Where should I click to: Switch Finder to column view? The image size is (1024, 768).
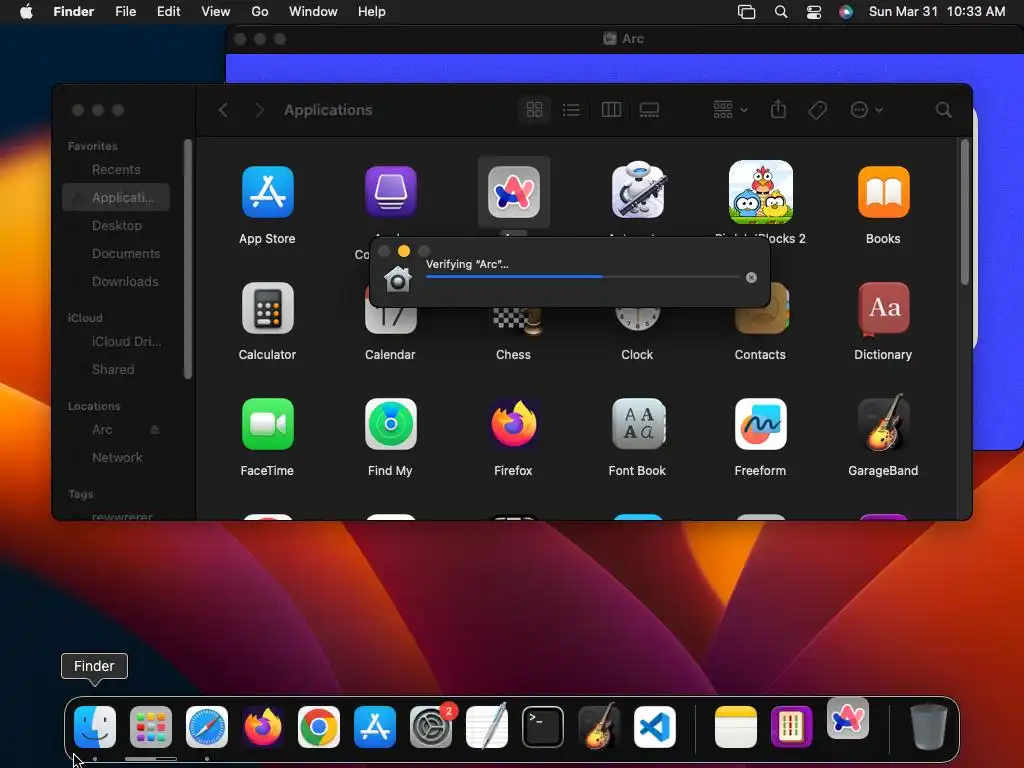tap(611, 110)
